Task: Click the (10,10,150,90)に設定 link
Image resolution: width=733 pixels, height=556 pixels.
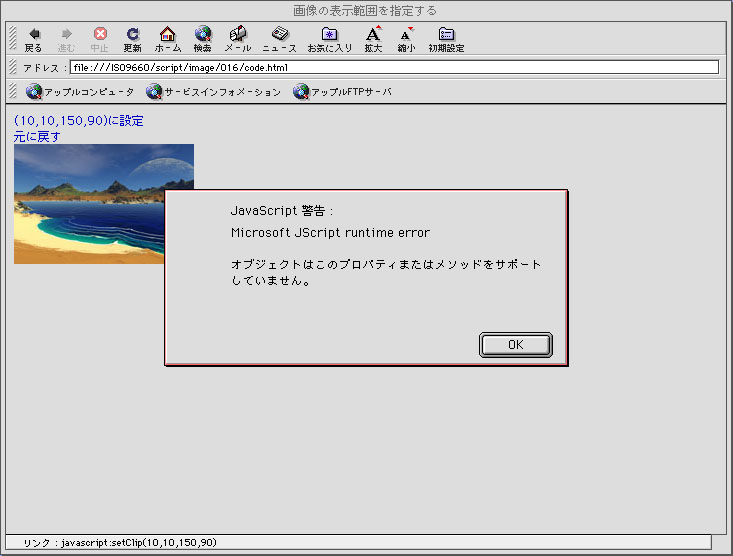Action: click(79, 121)
